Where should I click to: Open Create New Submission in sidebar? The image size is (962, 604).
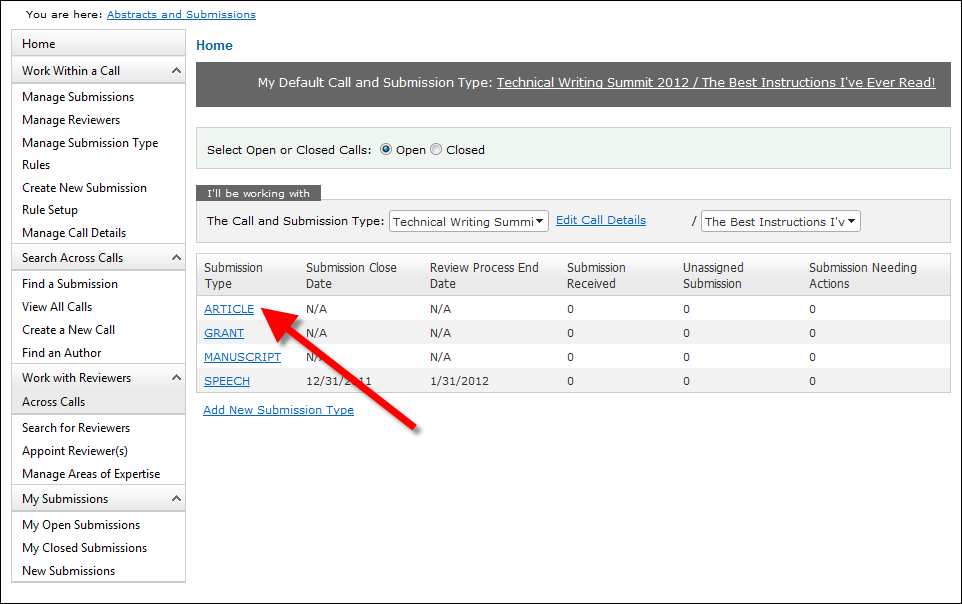pos(84,188)
